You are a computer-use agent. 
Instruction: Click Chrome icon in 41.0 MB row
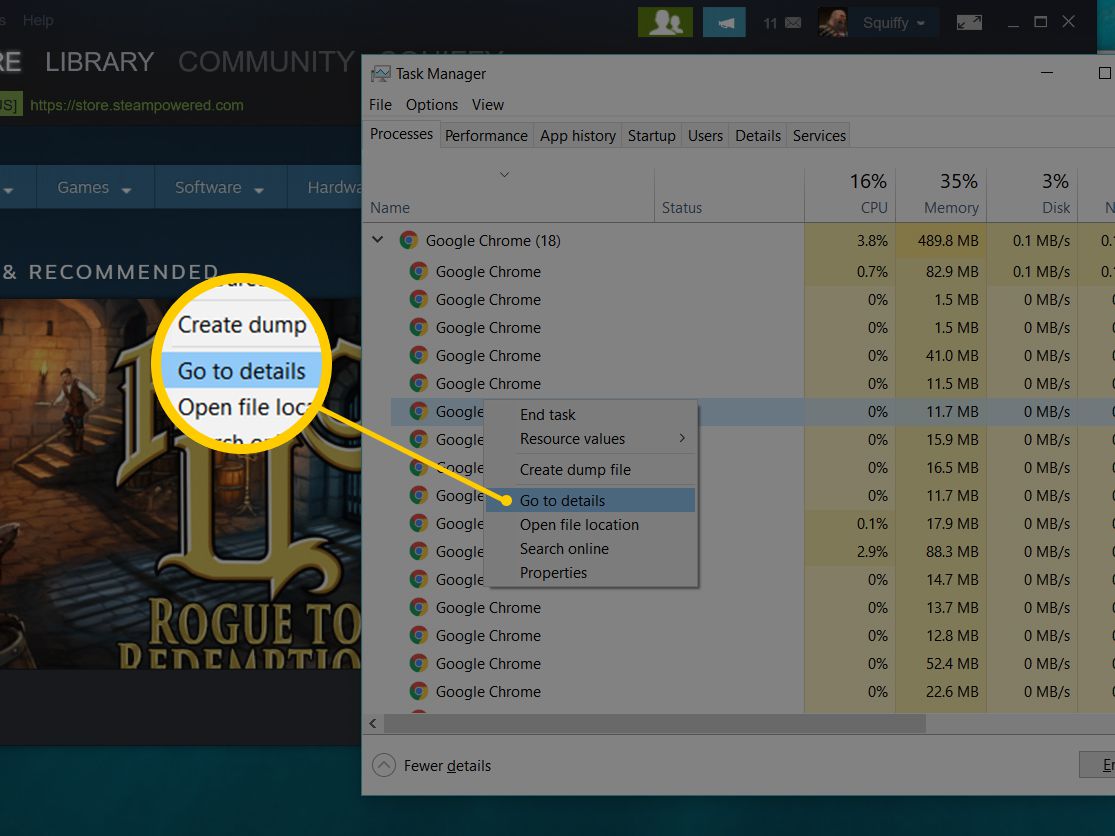click(418, 355)
